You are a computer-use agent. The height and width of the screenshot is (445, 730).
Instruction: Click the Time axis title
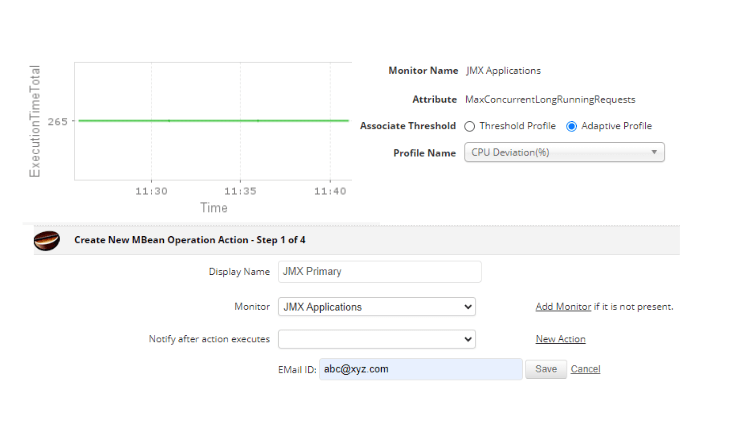coord(214,208)
